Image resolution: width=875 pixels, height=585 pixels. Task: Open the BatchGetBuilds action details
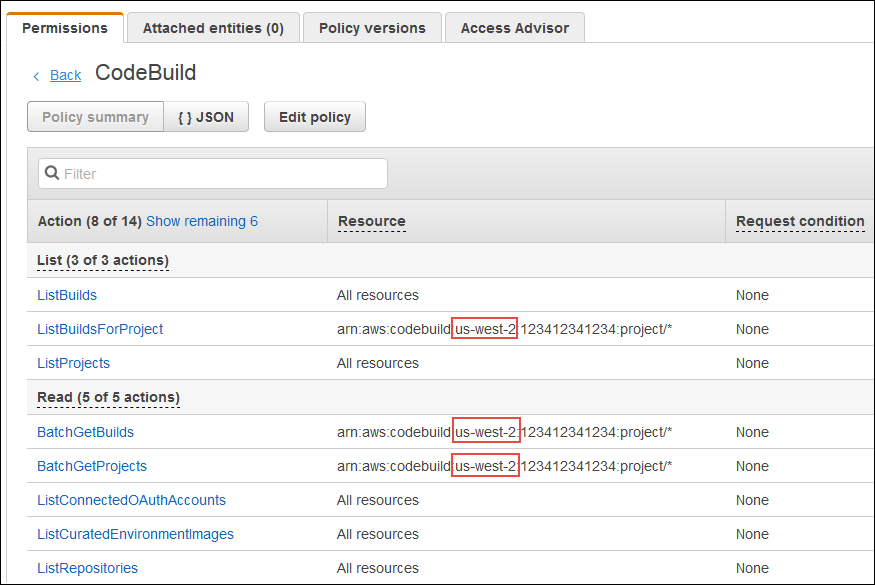[85, 432]
